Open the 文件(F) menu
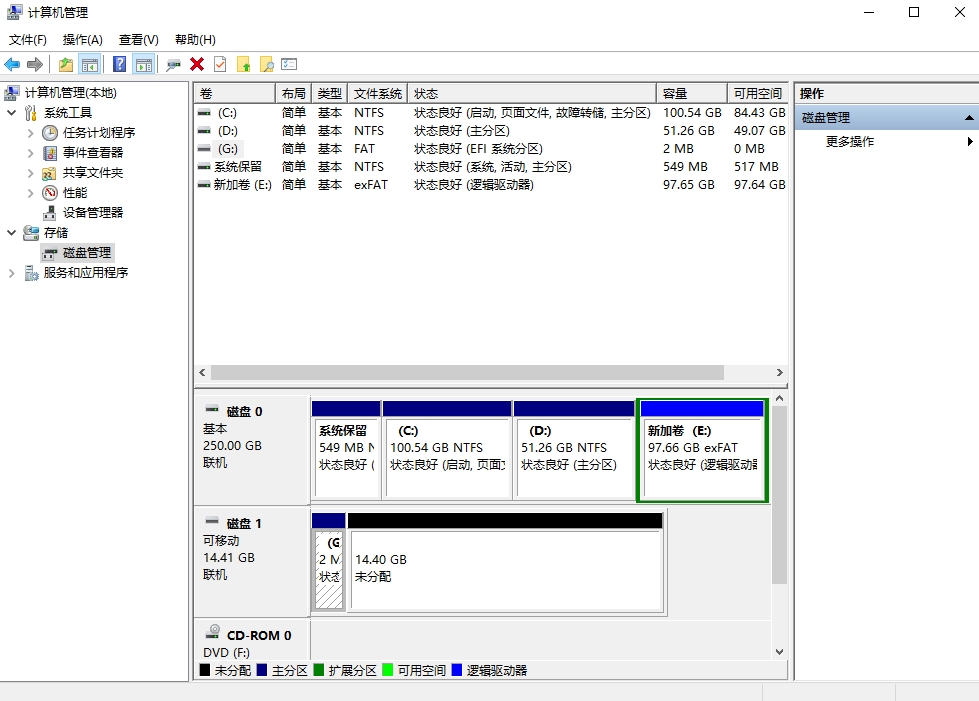The height and width of the screenshot is (701, 979). pyautogui.click(x=27, y=40)
